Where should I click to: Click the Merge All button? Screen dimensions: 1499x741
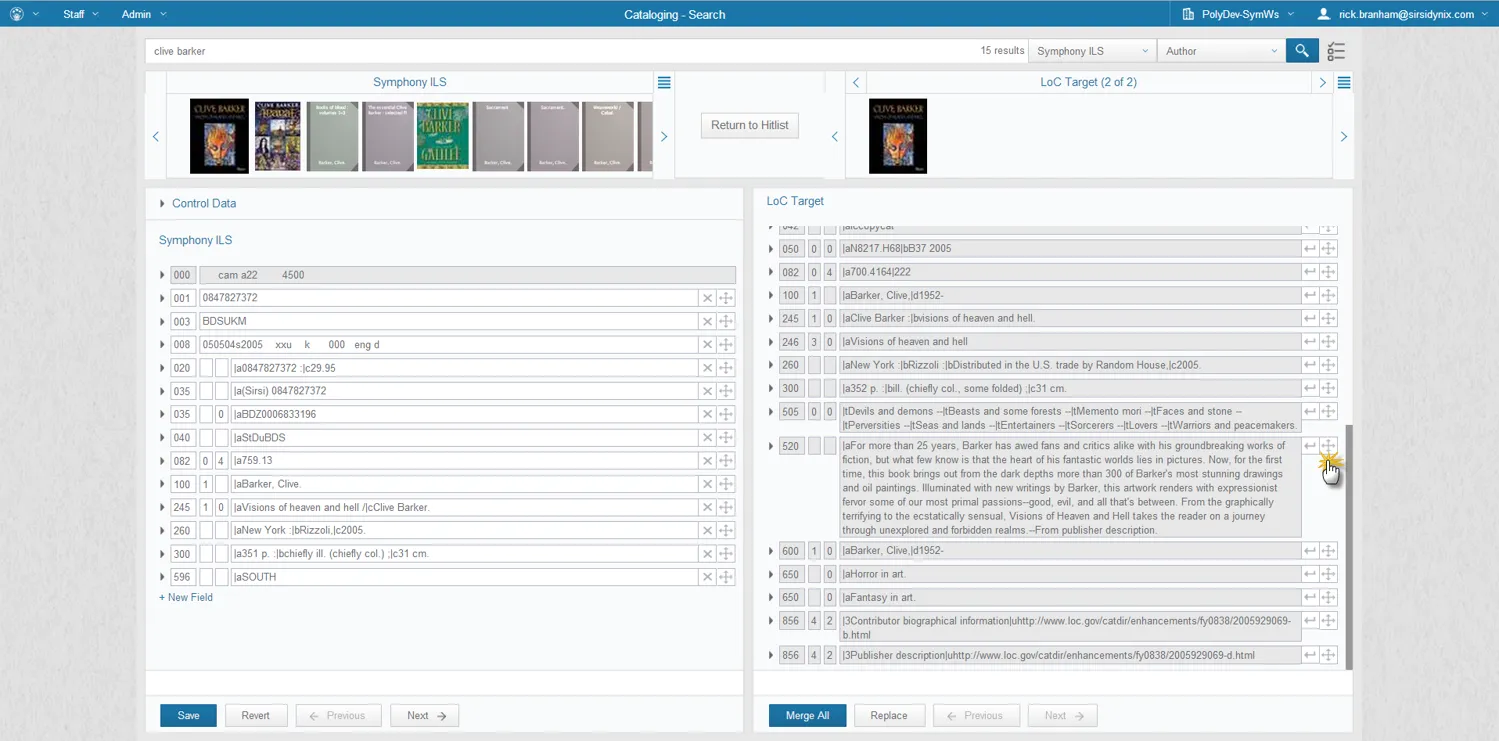[807, 716]
